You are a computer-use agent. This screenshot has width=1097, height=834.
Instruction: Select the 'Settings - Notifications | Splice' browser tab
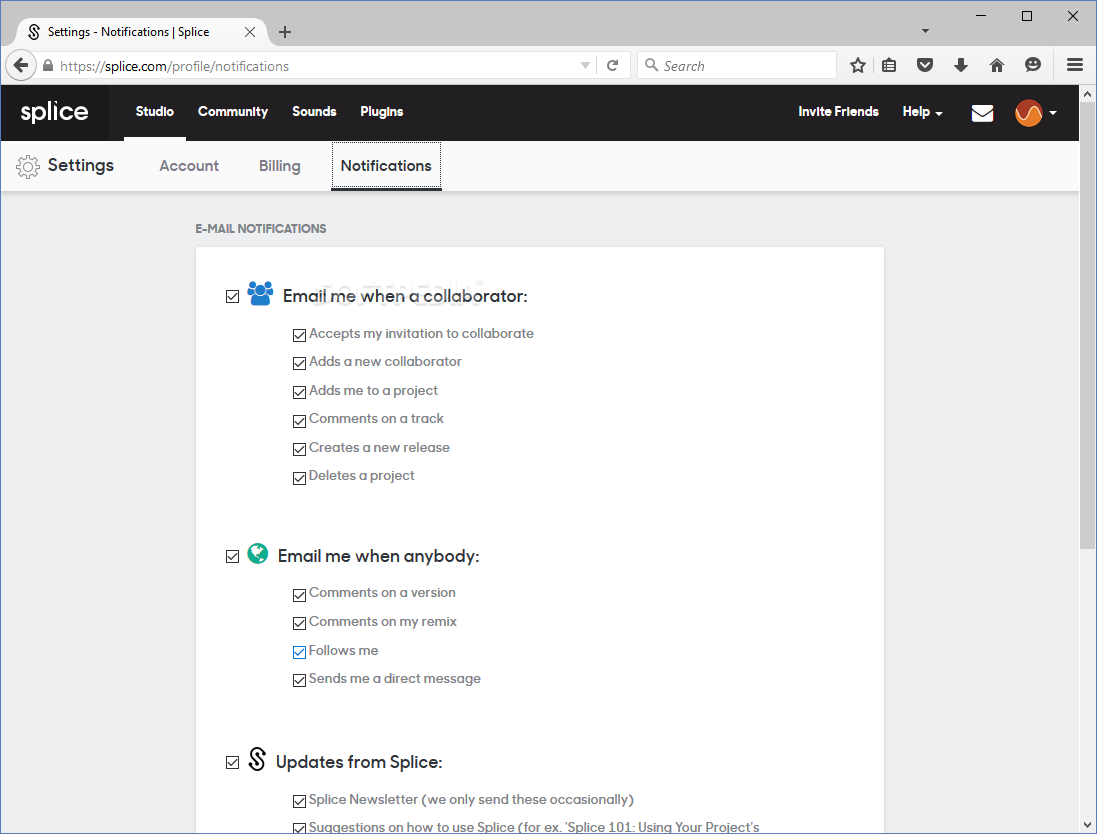coord(140,32)
